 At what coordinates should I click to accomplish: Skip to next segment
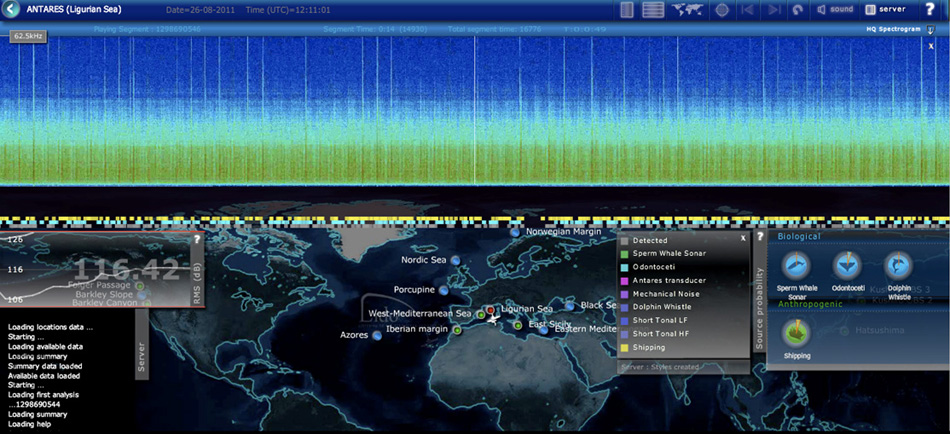click(773, 10)
